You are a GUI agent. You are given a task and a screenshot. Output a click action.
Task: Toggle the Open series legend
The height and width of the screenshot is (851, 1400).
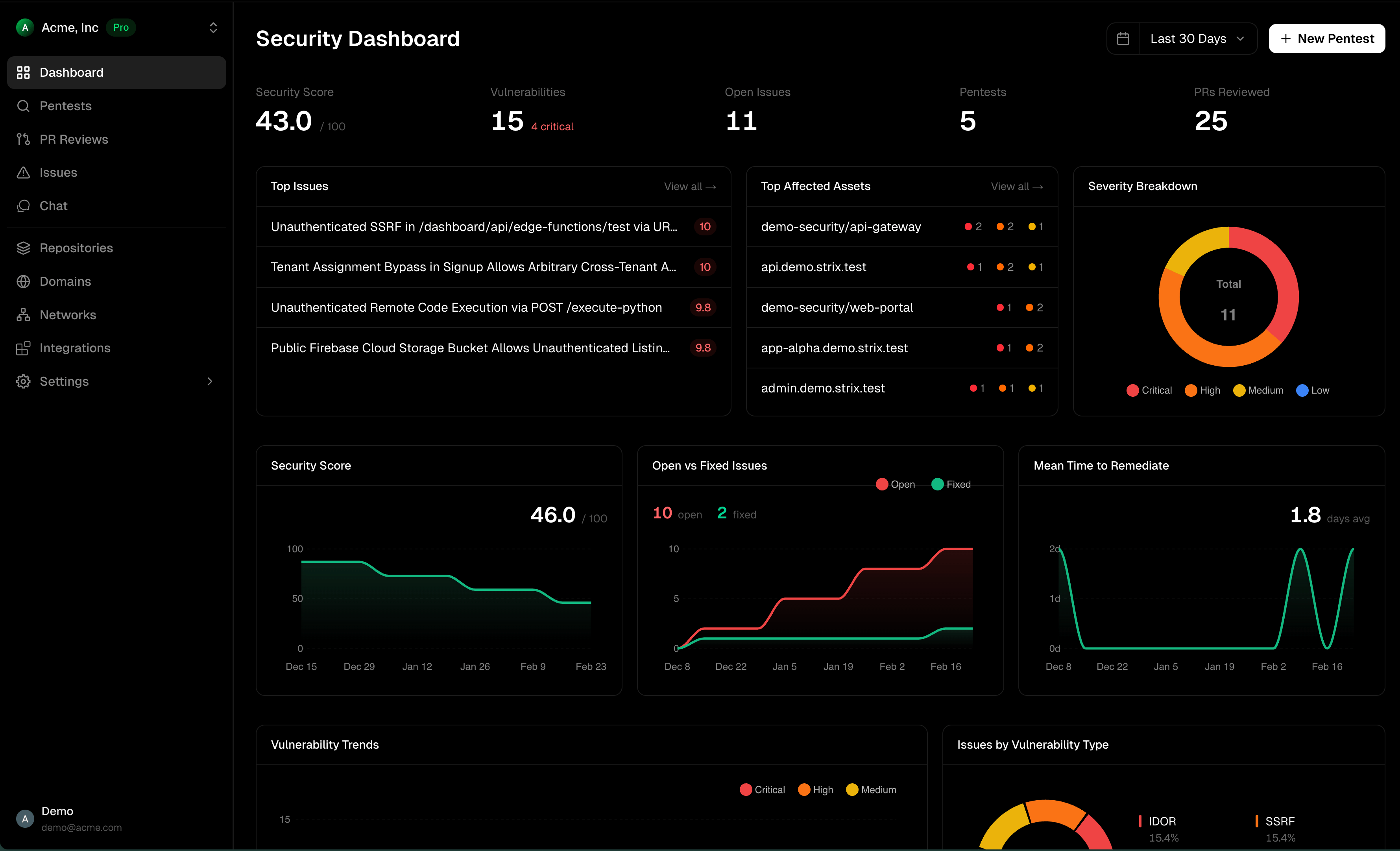pos(896,484)
